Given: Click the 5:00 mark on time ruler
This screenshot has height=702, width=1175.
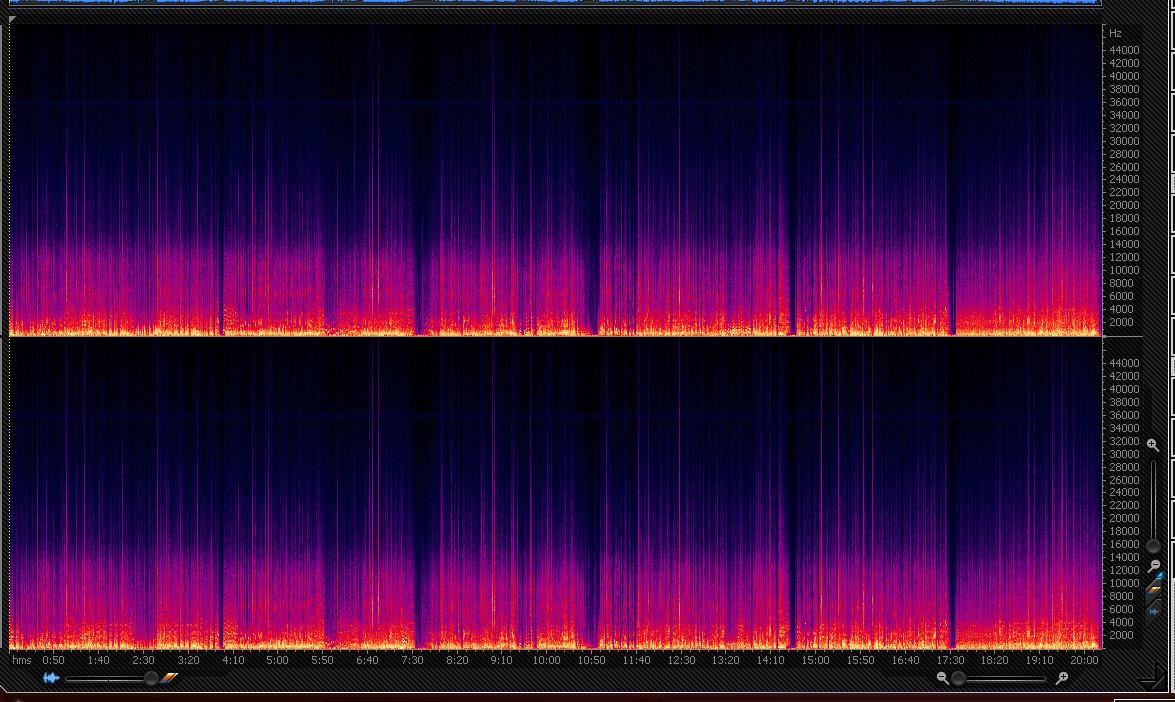Looking at the screenshot, I should (x=277, y=660).
